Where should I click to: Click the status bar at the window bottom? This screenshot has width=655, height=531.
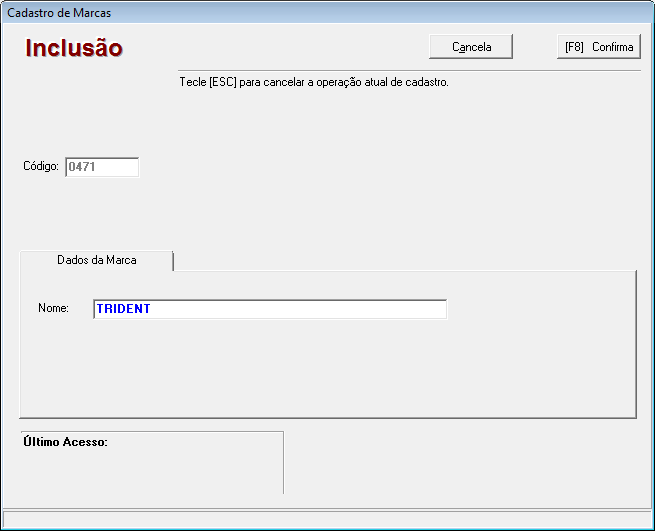click(327, 519)
